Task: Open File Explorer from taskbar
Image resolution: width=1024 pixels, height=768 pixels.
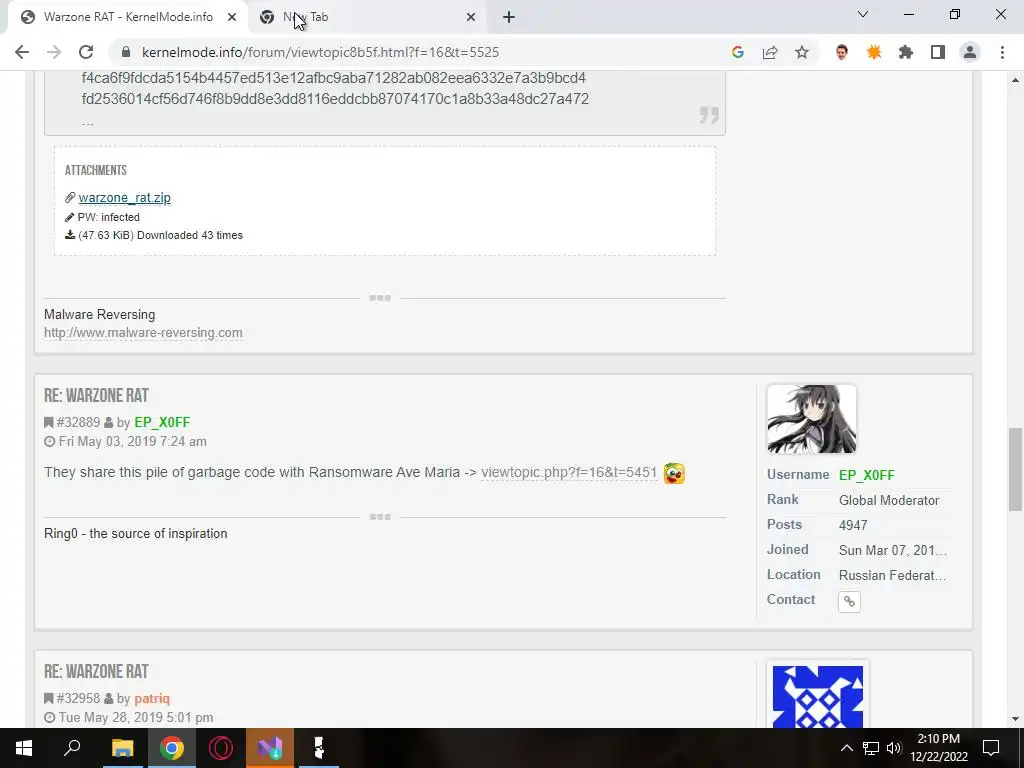Action: [x=122, y=748]
